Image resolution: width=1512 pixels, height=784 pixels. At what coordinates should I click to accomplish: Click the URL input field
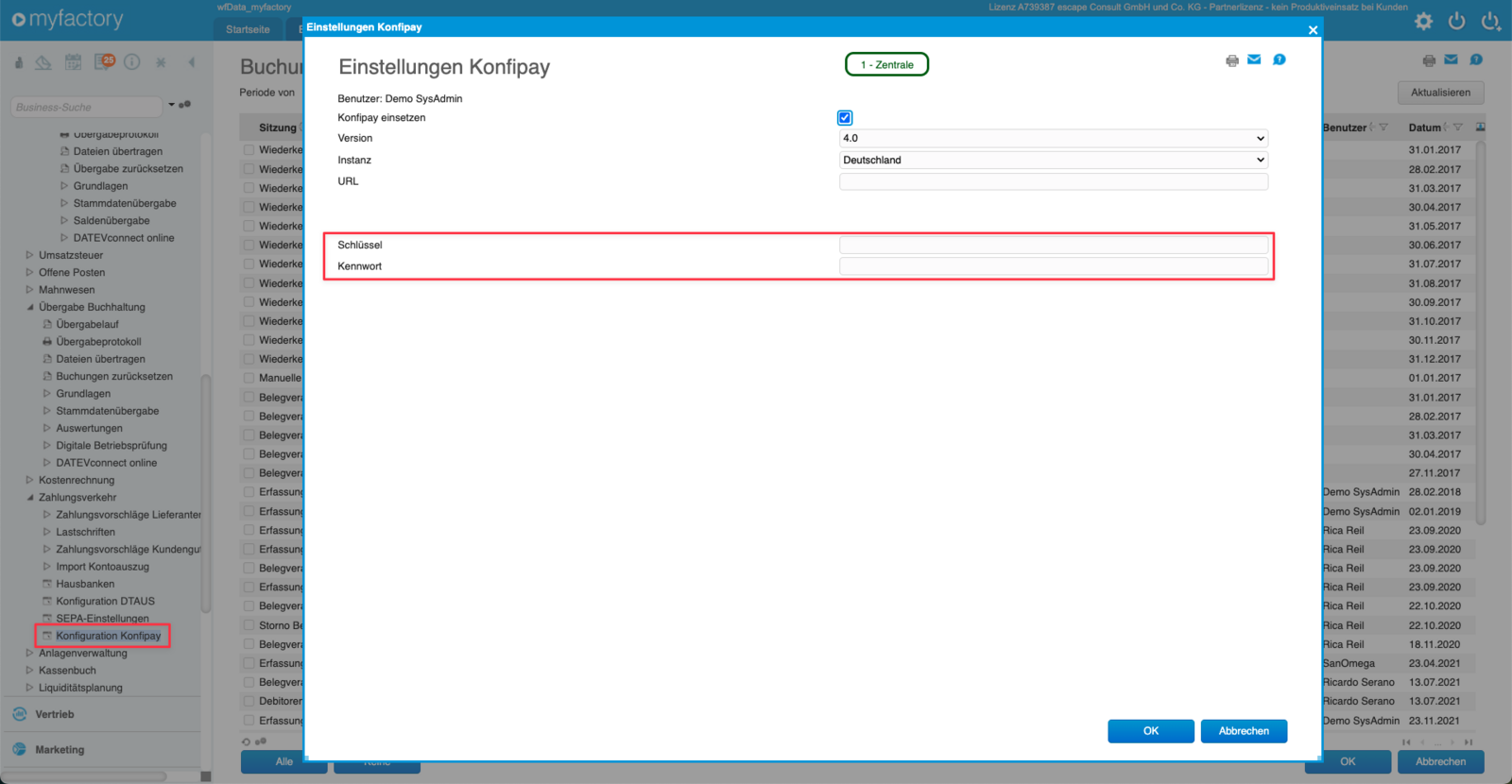(x=1054, y=181)
